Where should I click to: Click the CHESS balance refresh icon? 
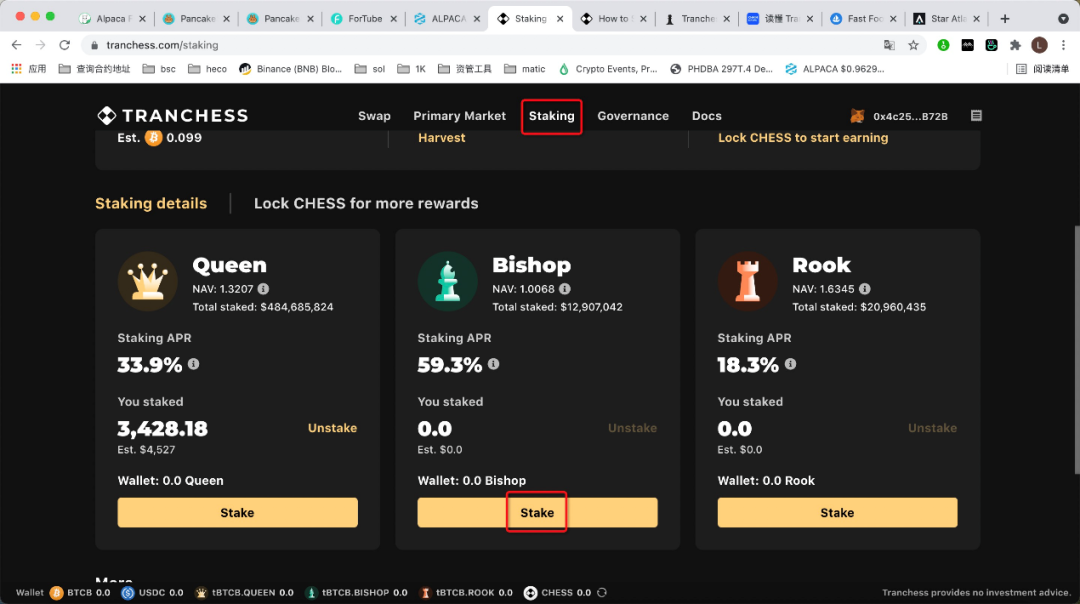click(x=602, y=592)
